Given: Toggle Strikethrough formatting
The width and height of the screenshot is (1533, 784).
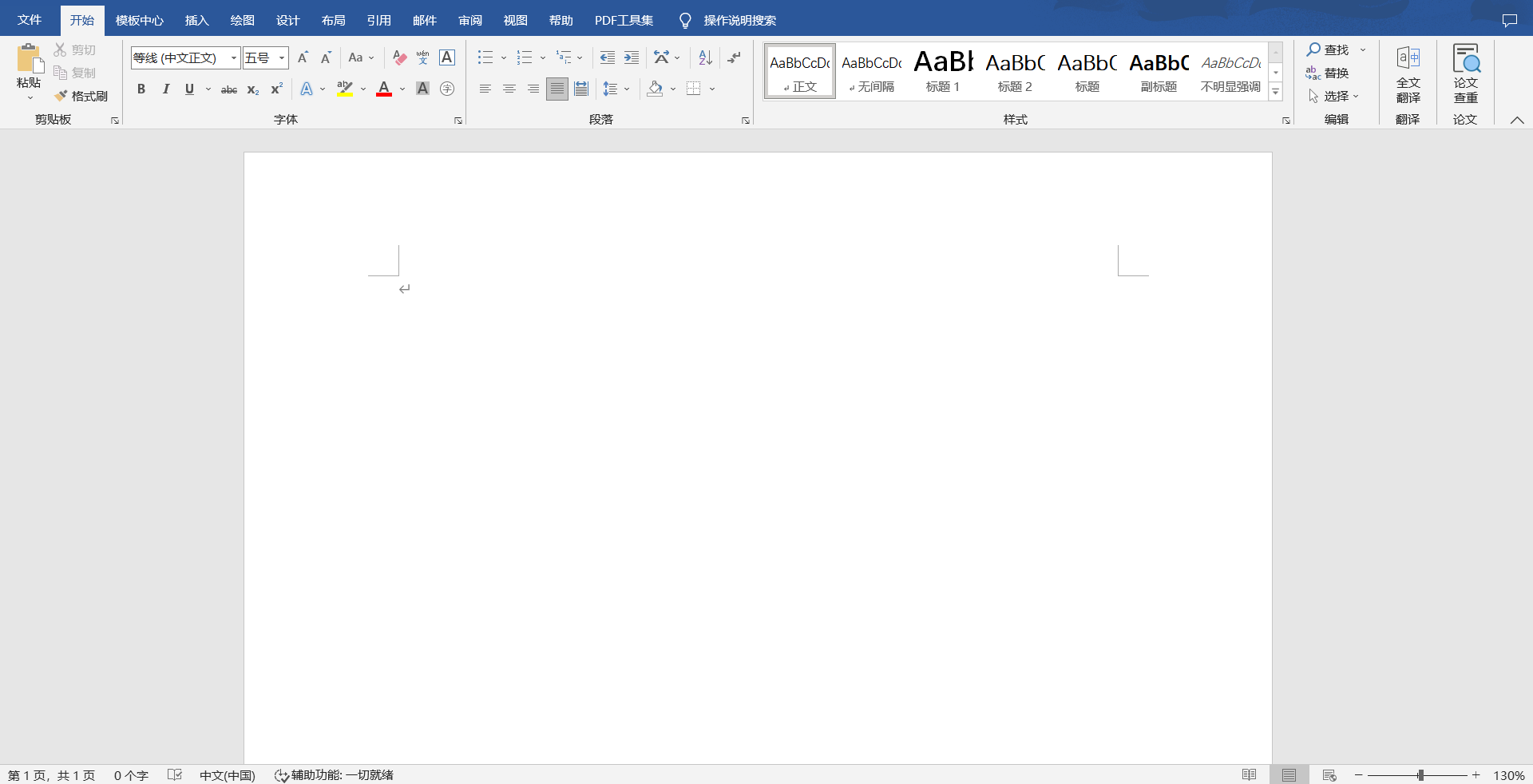Looking at the screenshot, I should click(229, 89).
